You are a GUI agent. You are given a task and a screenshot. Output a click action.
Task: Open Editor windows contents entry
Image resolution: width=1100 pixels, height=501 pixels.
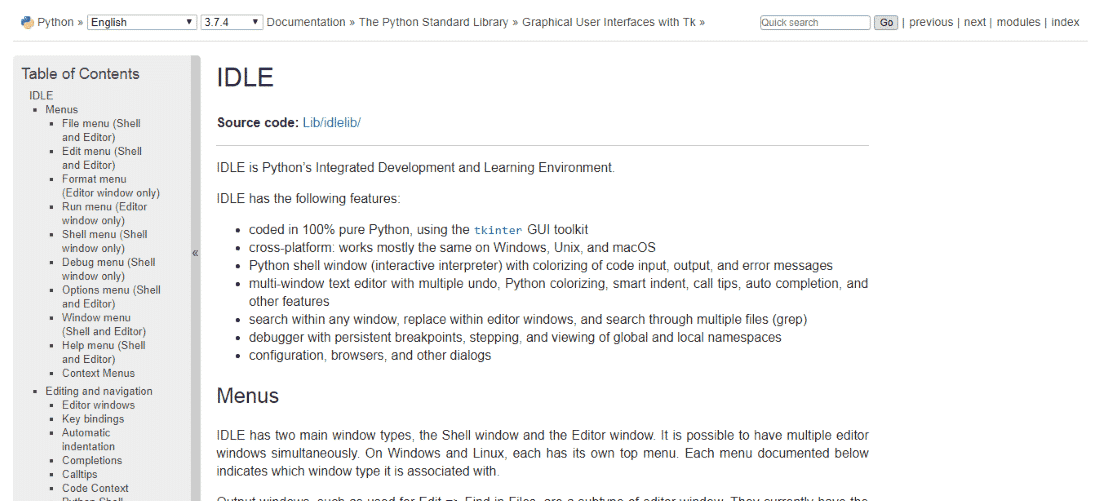[x=98, y=405]
